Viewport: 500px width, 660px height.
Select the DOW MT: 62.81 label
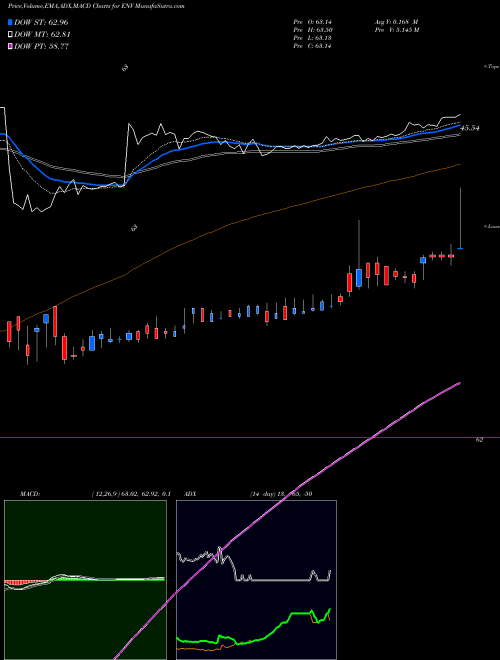pyautogui.click(x=42, y=35)
